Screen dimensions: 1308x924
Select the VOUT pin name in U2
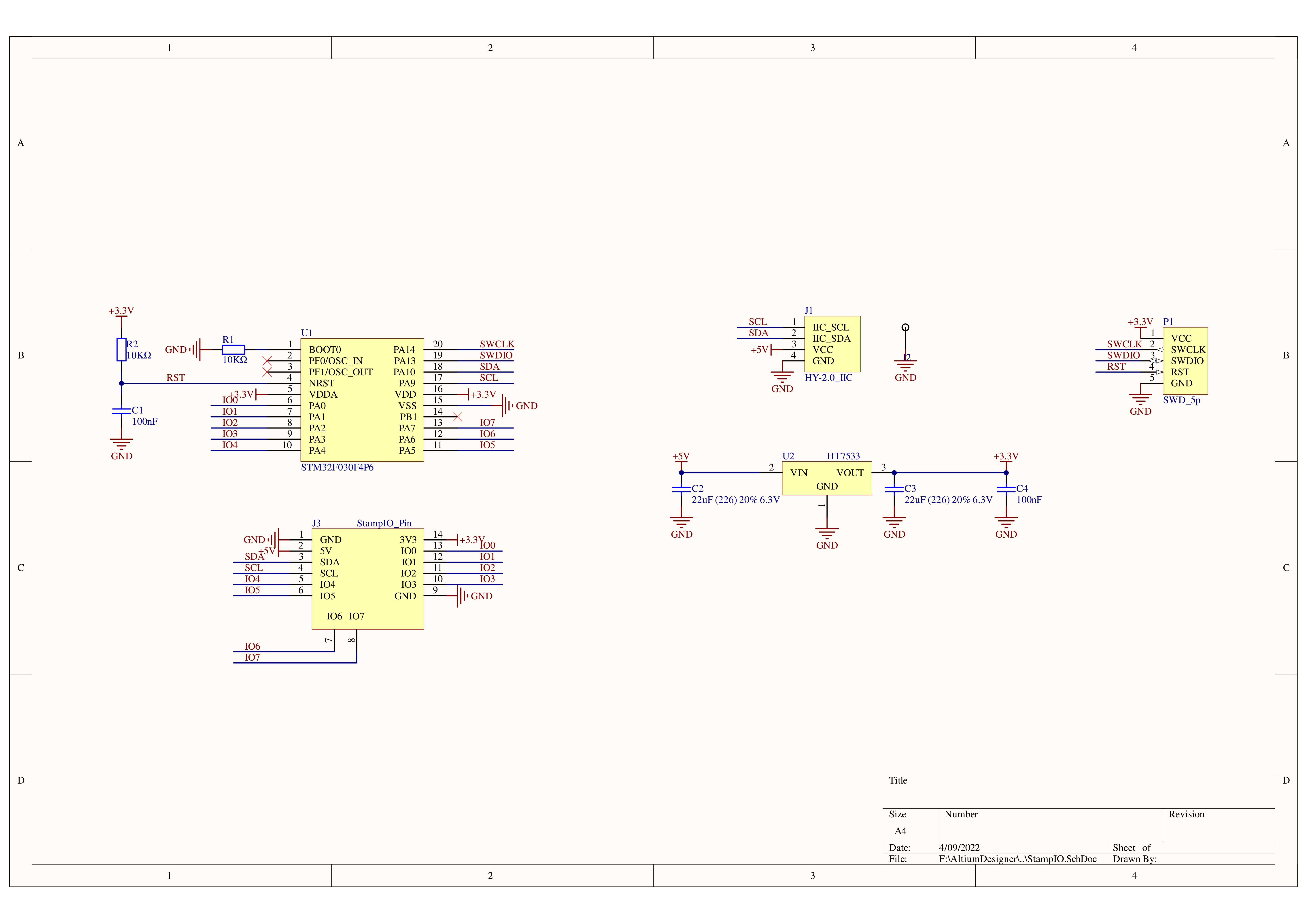(x=850, y=473)
